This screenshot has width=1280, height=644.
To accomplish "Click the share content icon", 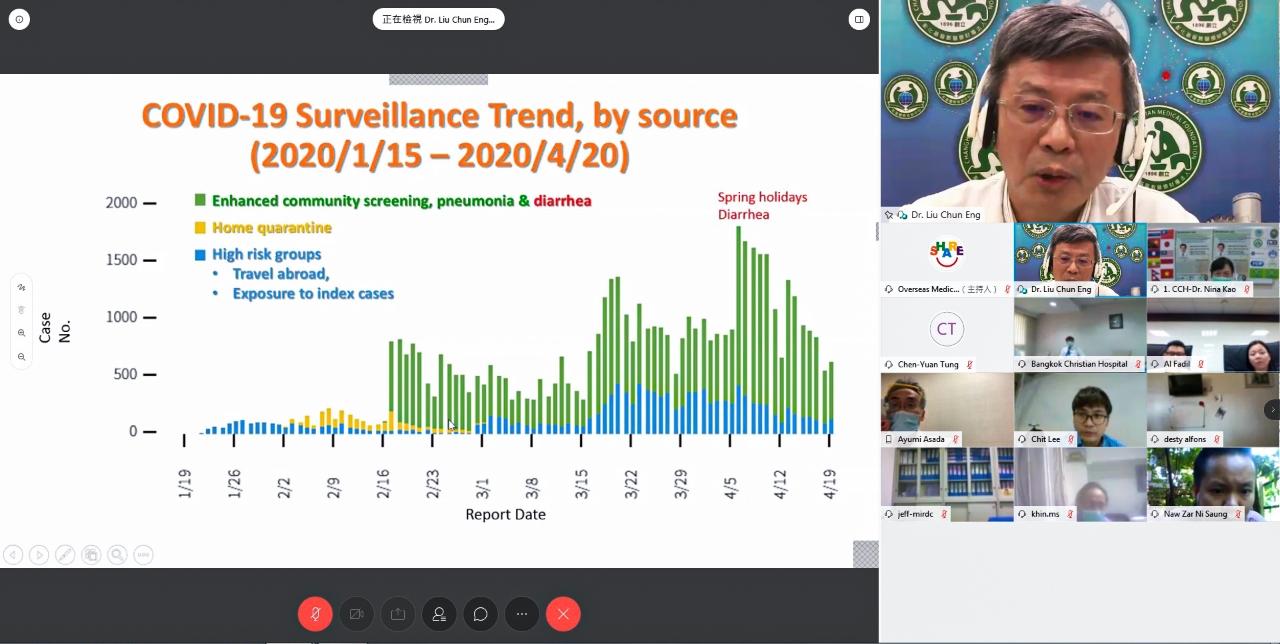I will (x=398, y=614).
